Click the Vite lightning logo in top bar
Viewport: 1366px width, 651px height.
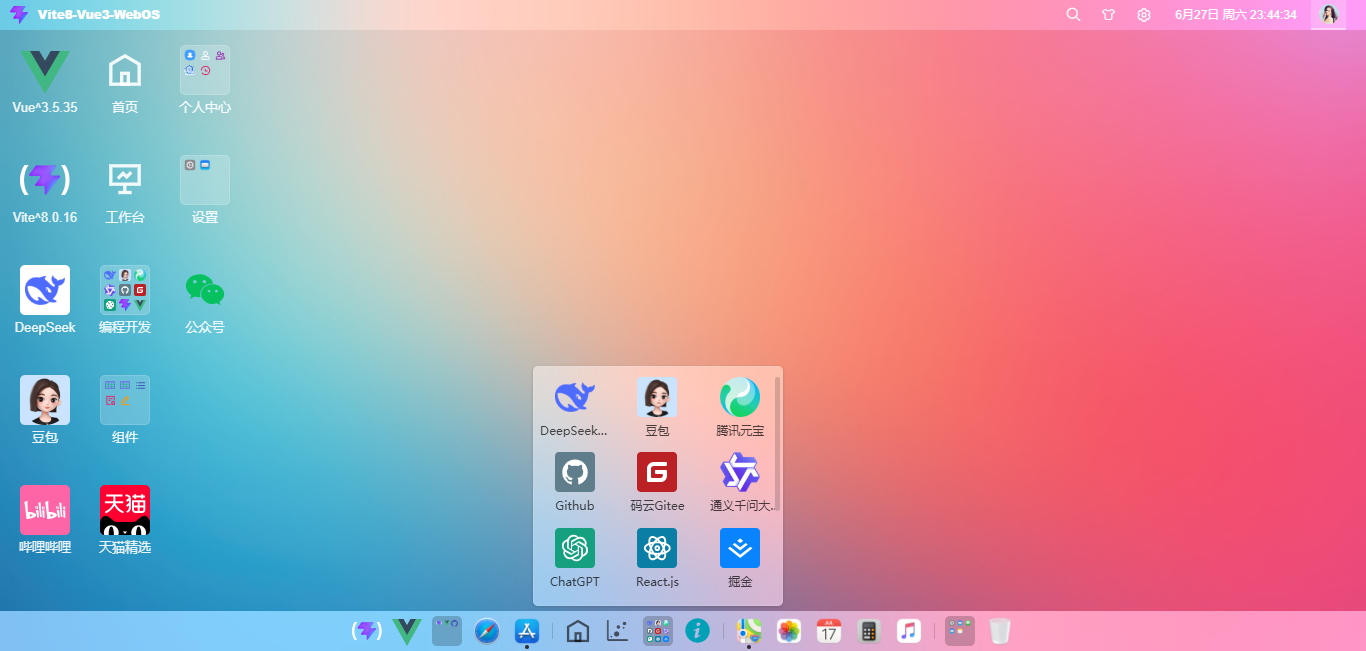19,15
